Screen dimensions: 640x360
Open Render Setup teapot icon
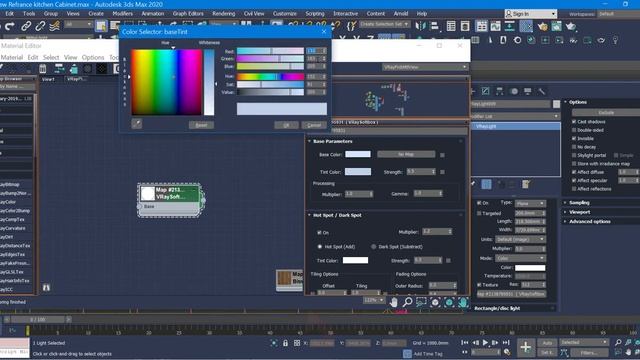(542, 27)
